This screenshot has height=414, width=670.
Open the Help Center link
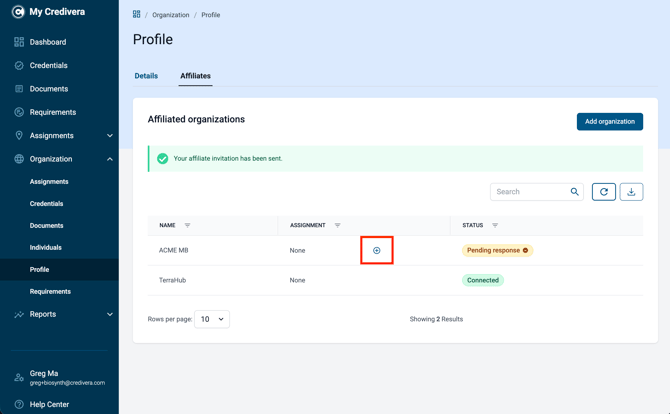coord(49,404)
